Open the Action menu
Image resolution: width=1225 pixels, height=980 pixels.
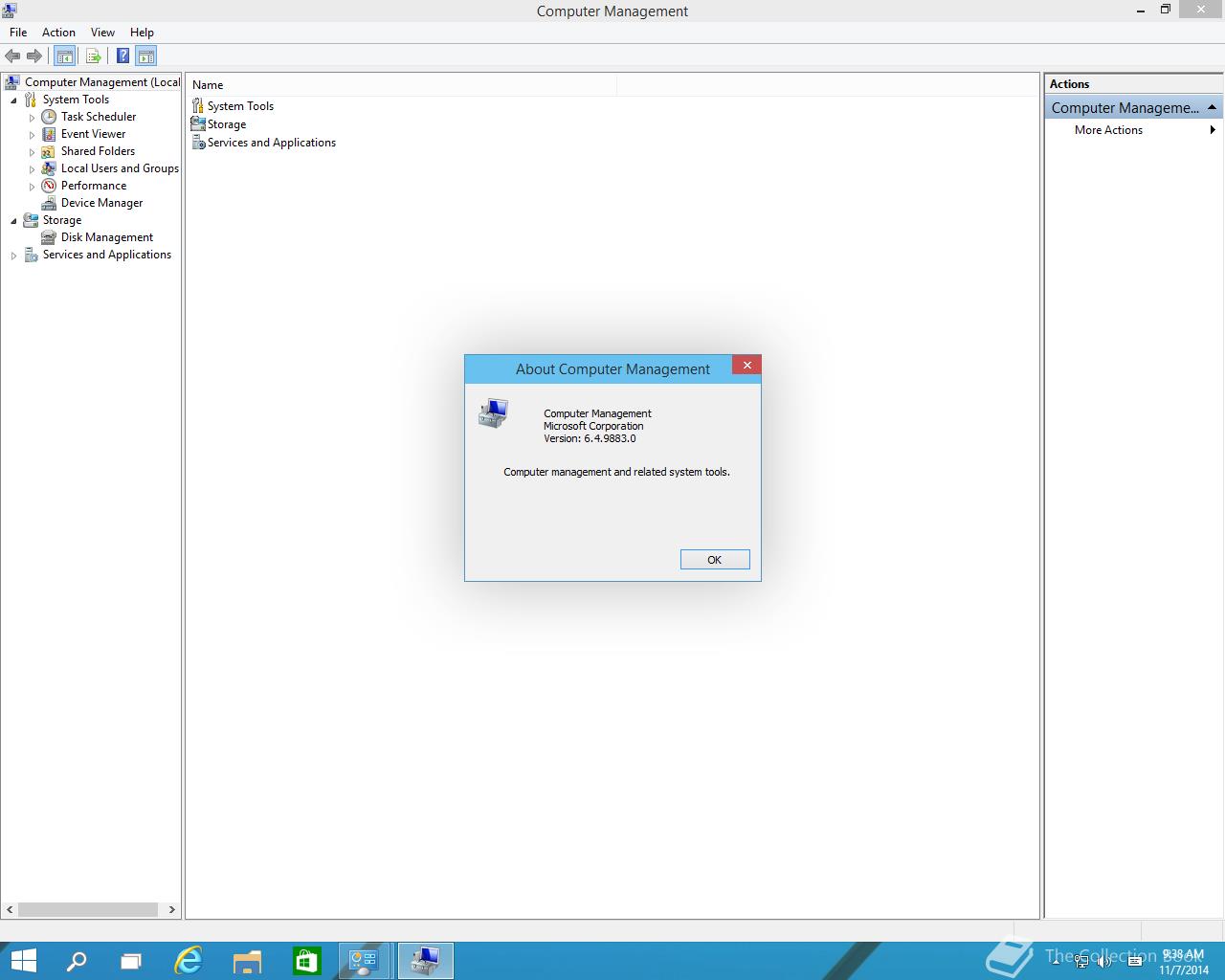[x=58, y=32]
